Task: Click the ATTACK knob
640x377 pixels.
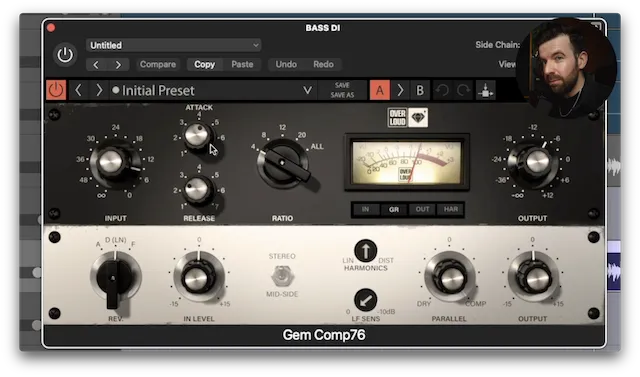Action: pos(197,135)
